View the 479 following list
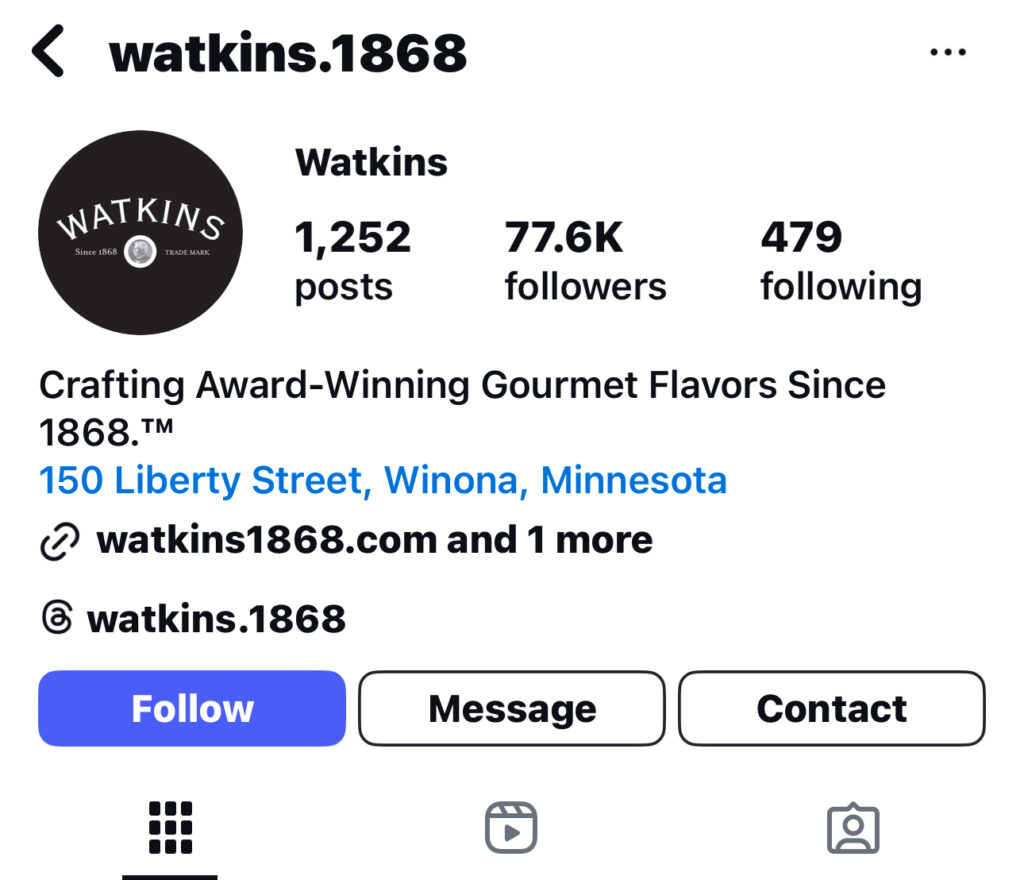This screenshot has height=880, width=1024. 841,261
